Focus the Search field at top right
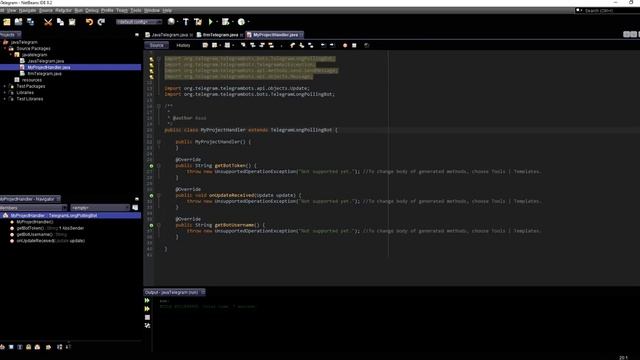The height and width of the screenshot is (360, 640). pyautogui.click(x=607, y=10)
